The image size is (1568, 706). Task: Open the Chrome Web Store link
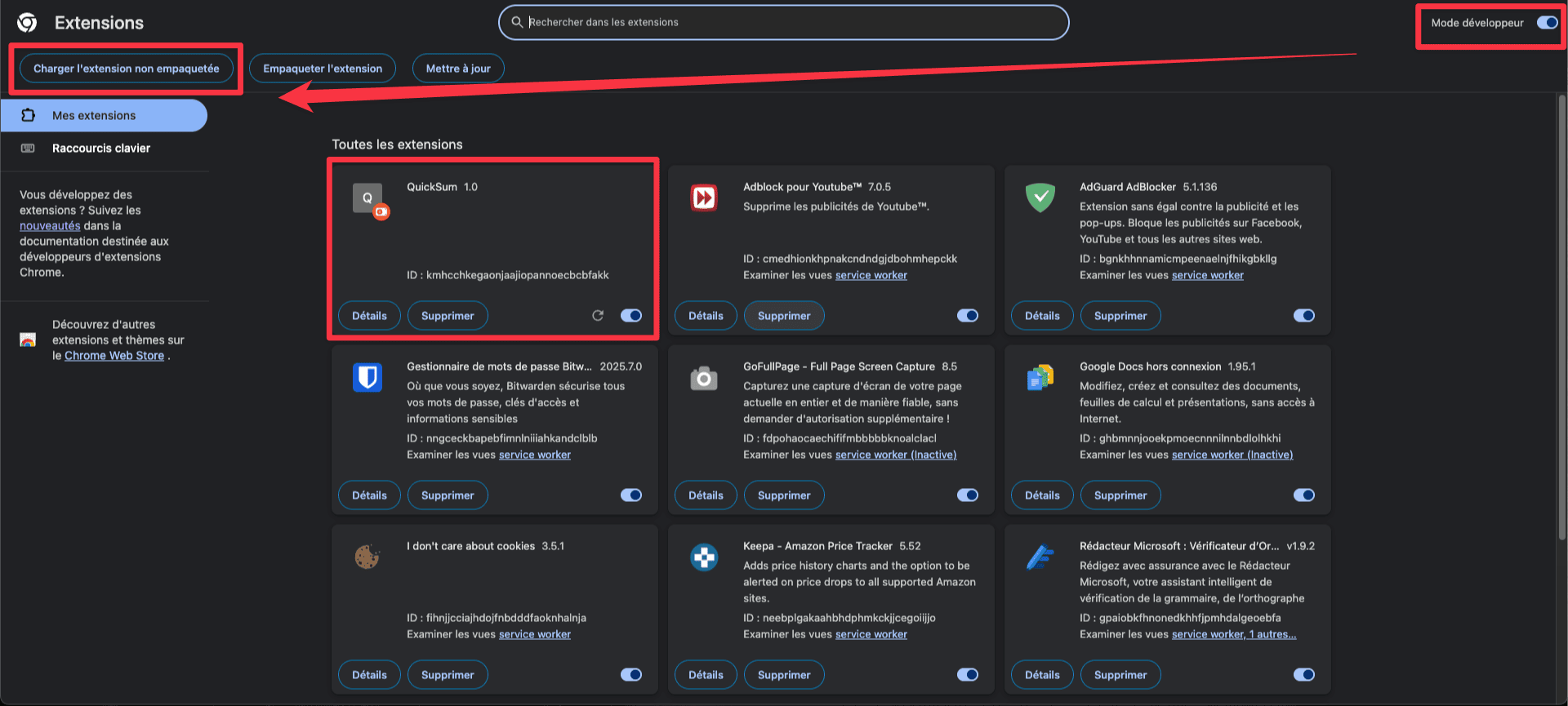coord(114,356)
